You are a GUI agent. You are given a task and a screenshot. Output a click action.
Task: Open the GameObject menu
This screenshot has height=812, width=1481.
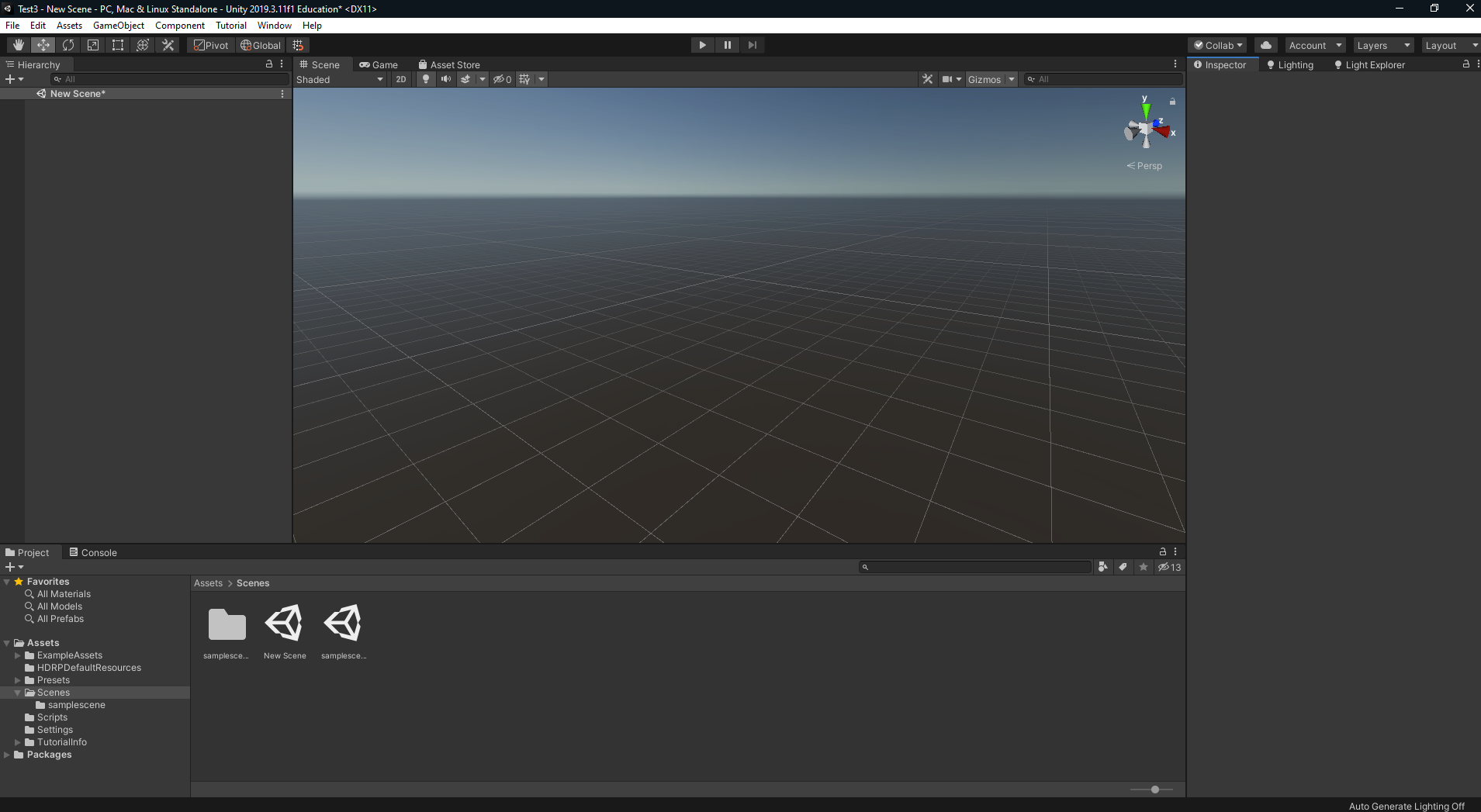tap(119, 26)
